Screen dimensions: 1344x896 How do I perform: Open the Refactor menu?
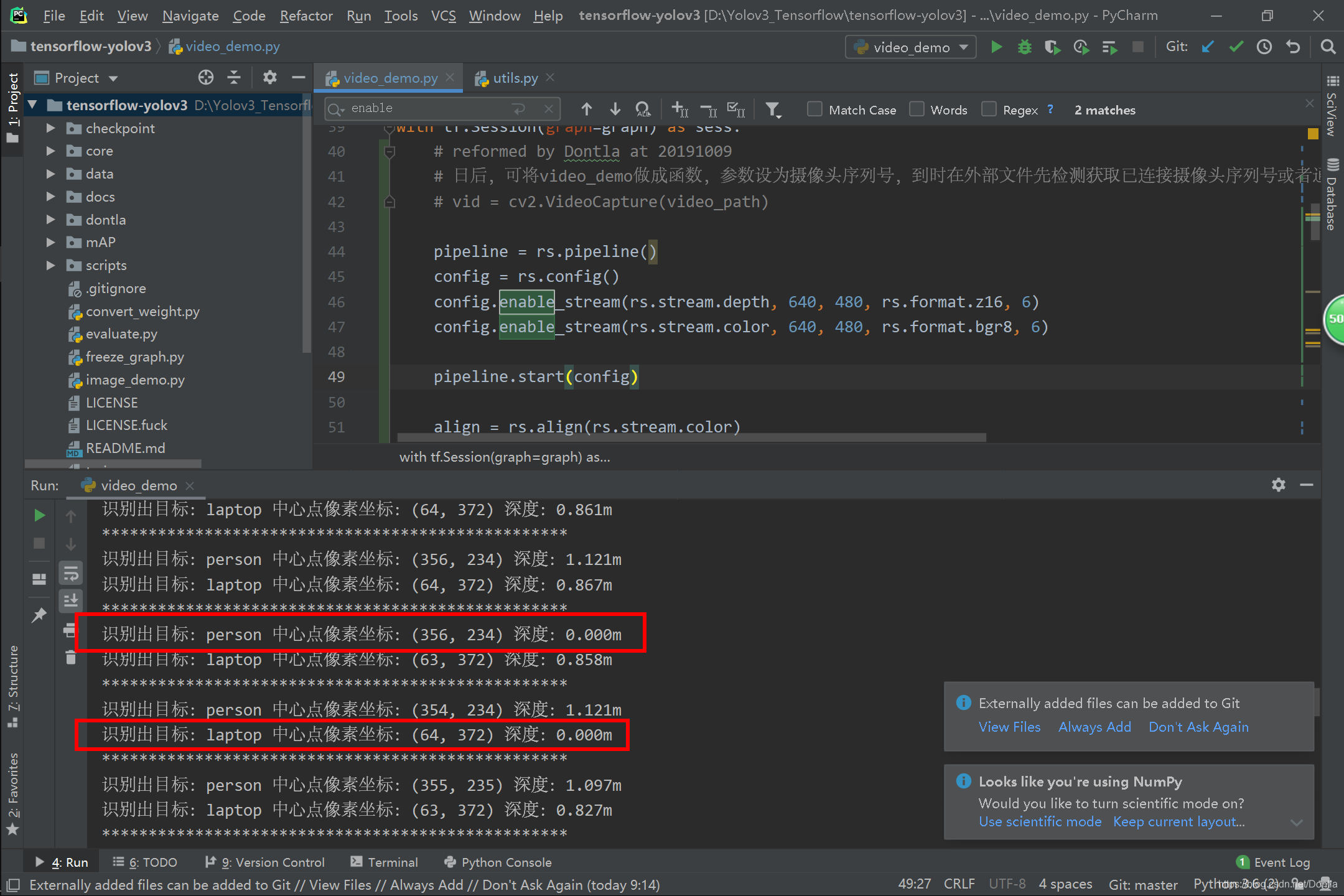(x=306, y=16)
